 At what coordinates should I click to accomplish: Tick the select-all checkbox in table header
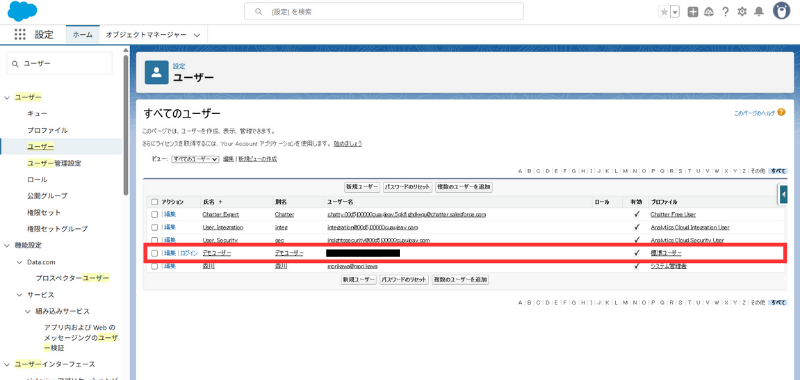[155, 202]
